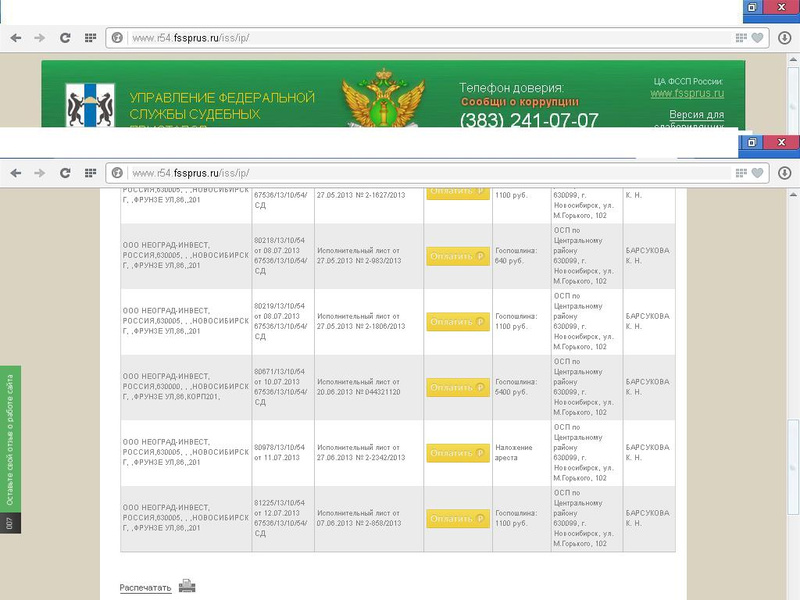Select debtor address with КОРП201 in 80671 row
This screenshot has width=800, height=600.
[186, 386]
